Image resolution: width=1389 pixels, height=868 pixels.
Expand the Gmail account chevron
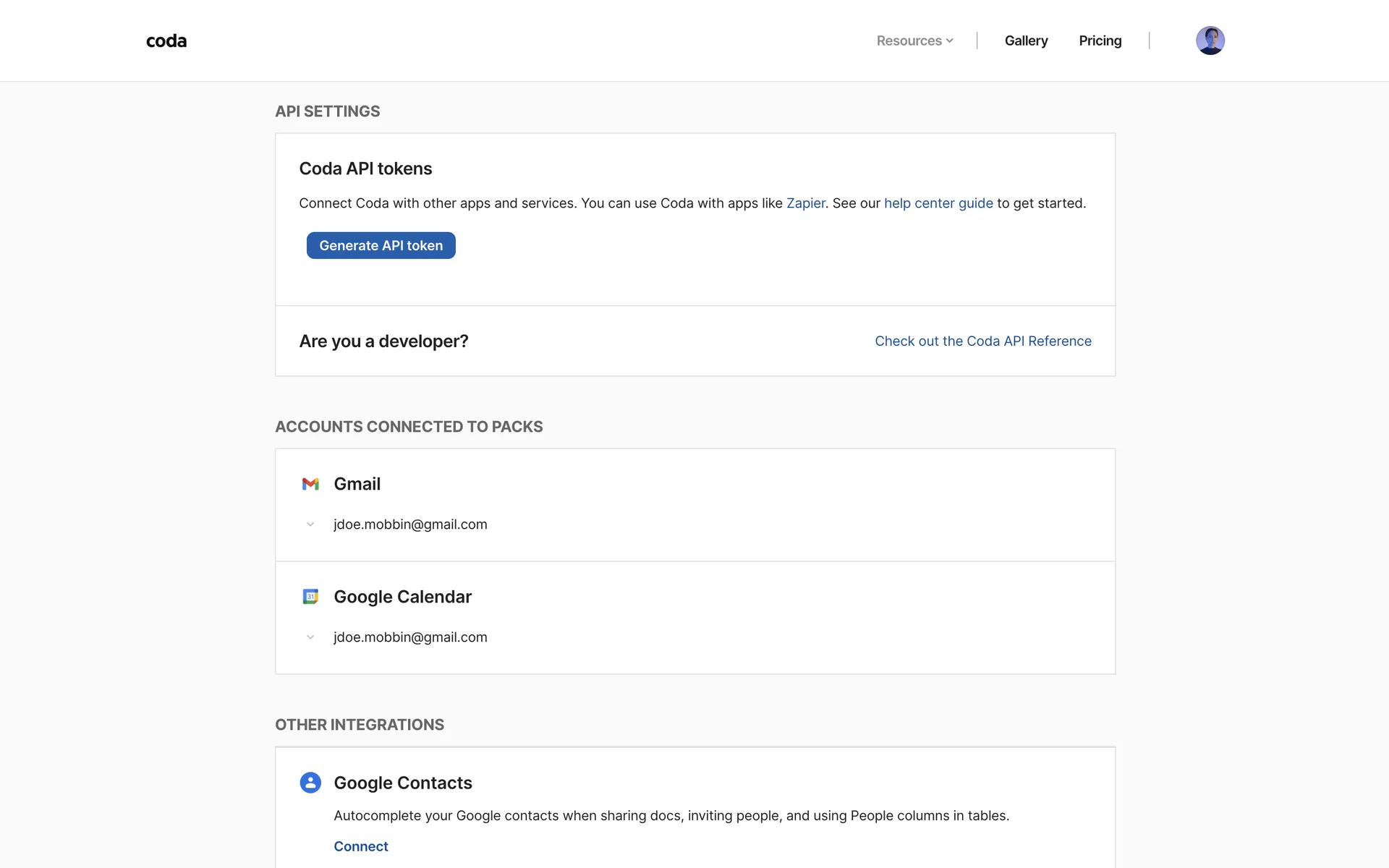point(310,524)
